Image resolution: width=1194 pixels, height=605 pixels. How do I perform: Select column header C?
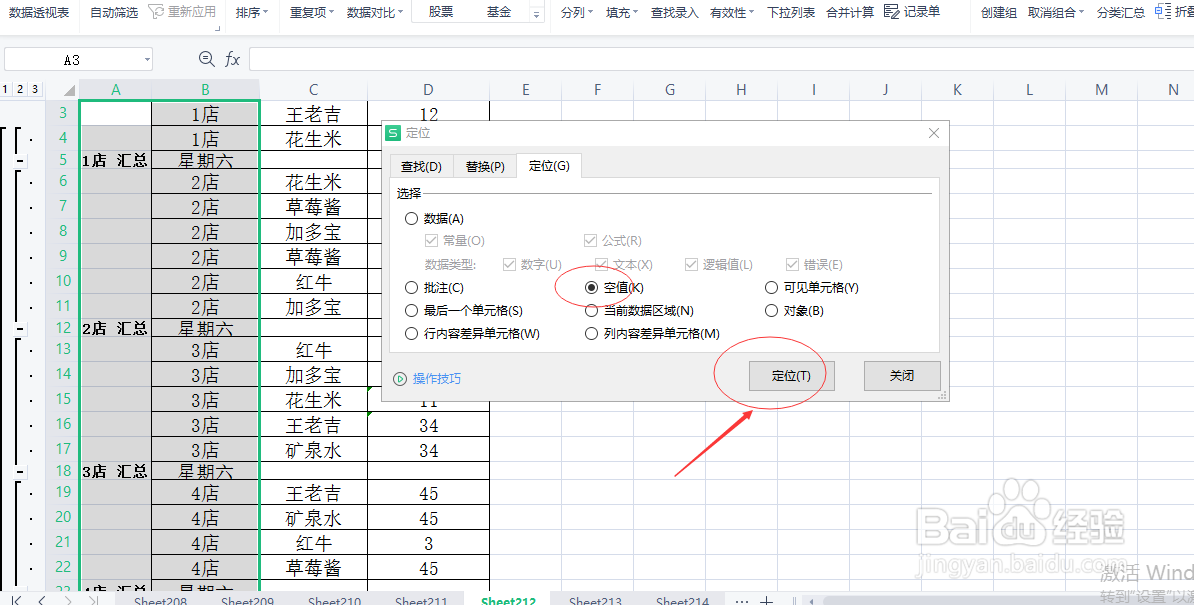pos(314,90)
